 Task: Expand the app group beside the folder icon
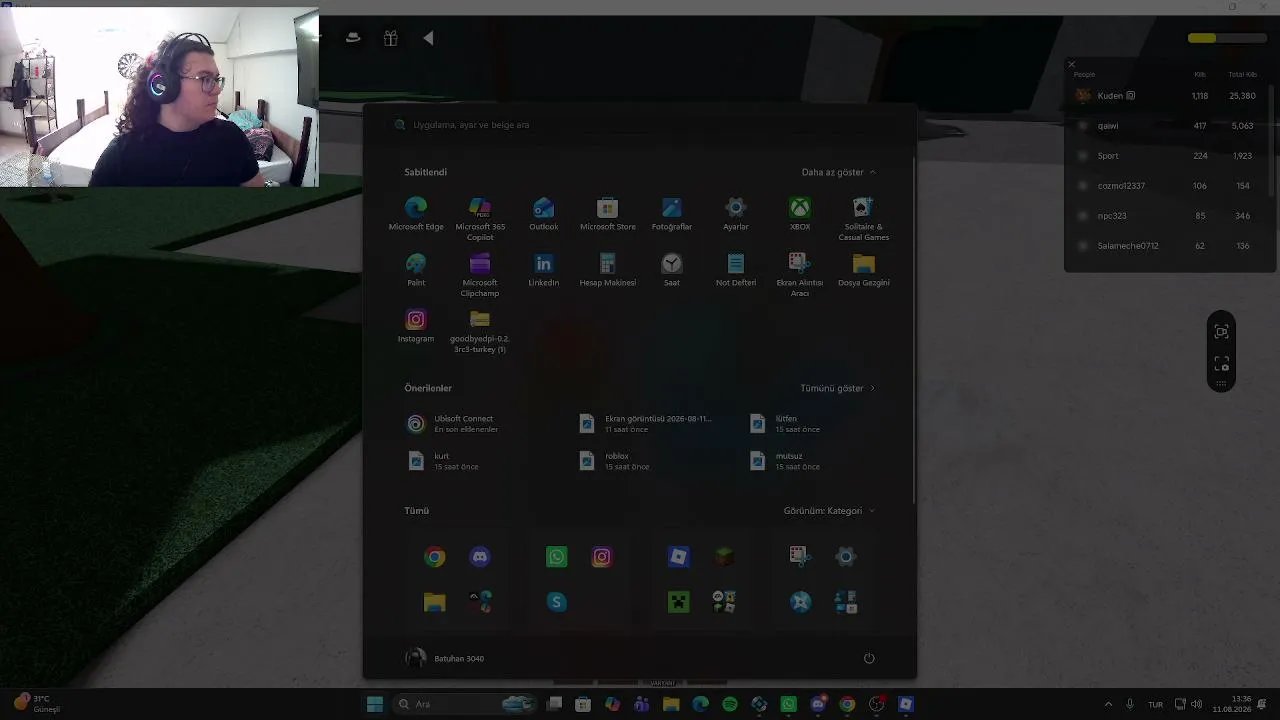click(x=480, y=602)
